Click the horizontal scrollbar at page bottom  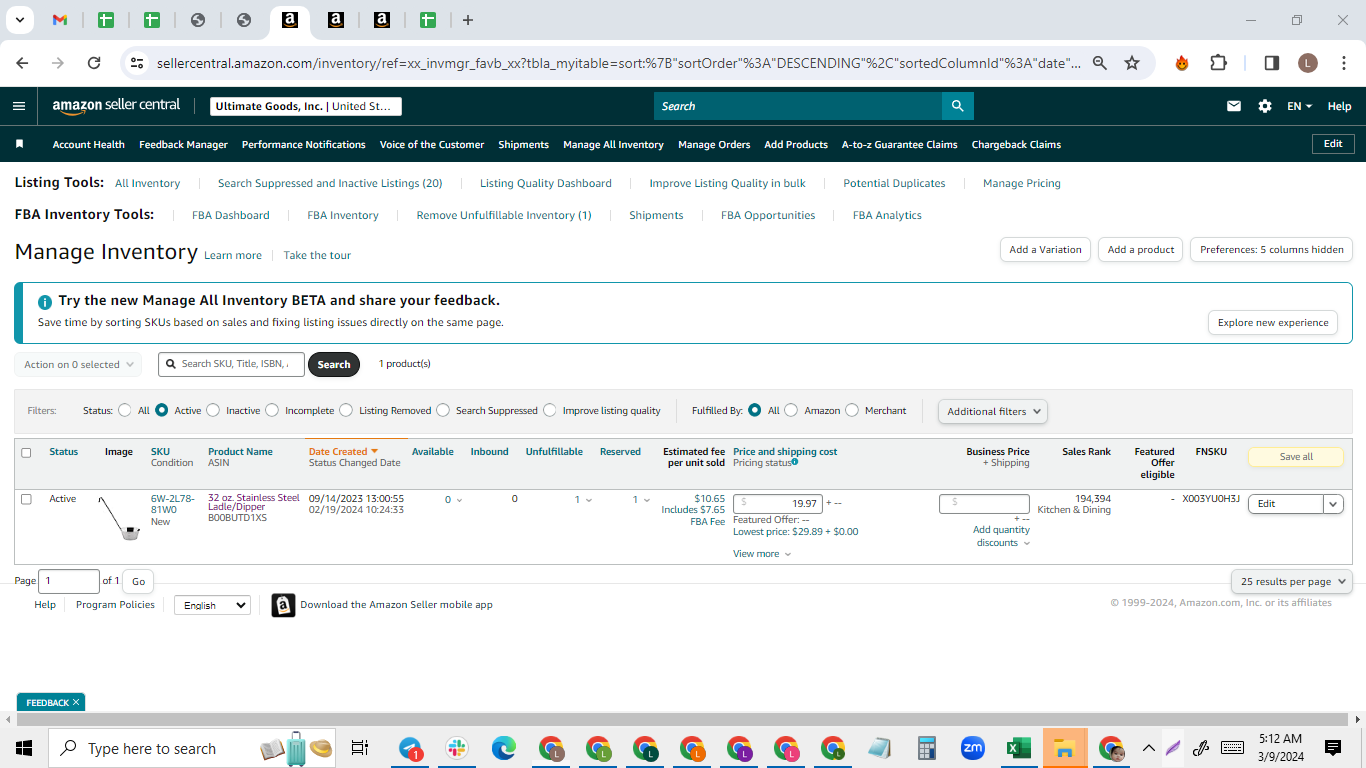click(683, 719)
